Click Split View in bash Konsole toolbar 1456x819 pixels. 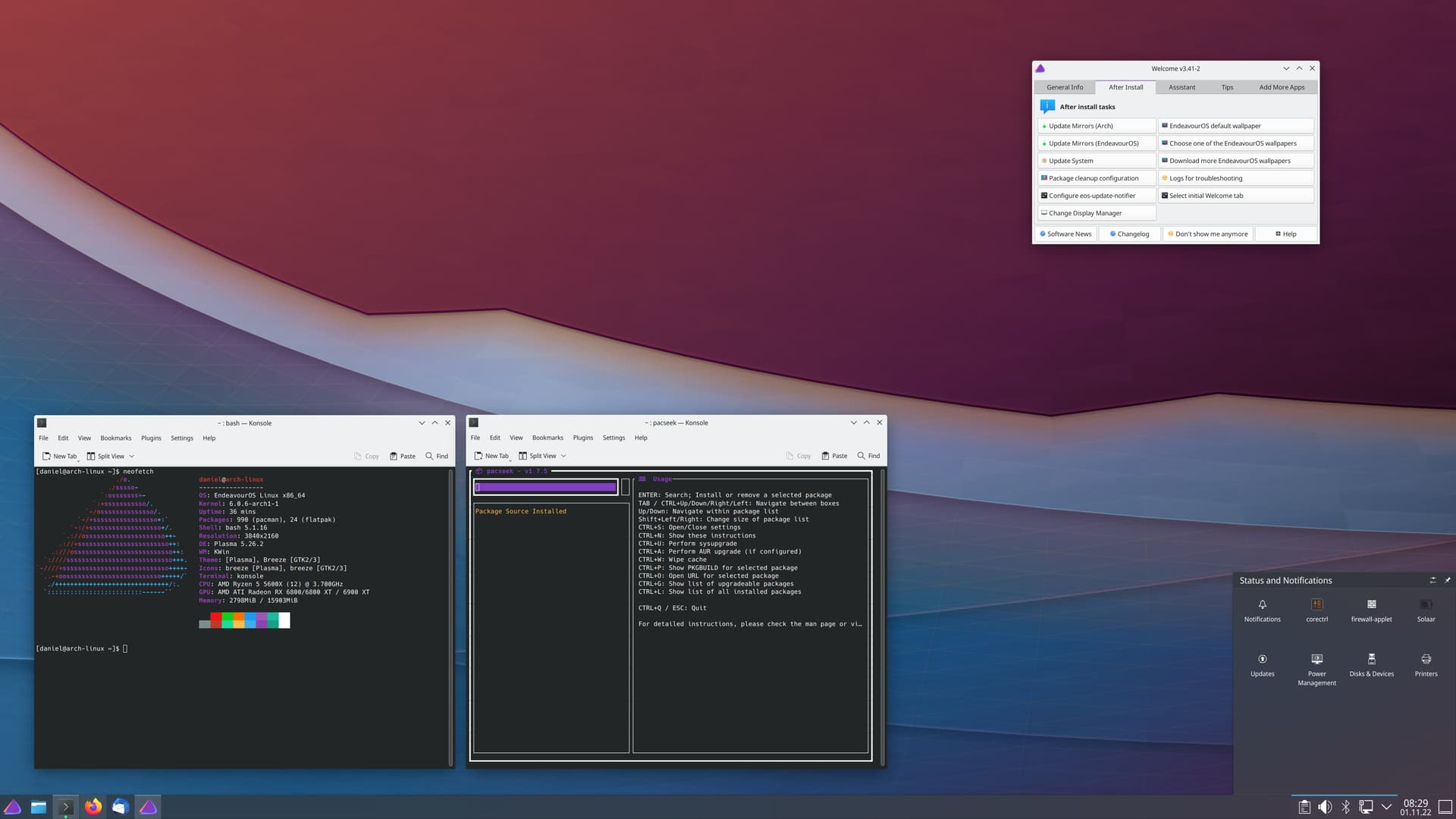pos(105,457)
